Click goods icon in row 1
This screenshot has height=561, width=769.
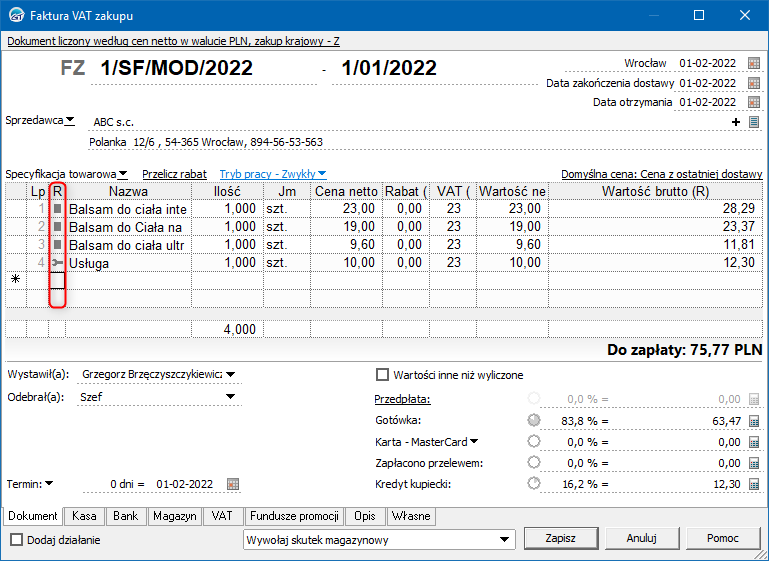pos(57,208)
